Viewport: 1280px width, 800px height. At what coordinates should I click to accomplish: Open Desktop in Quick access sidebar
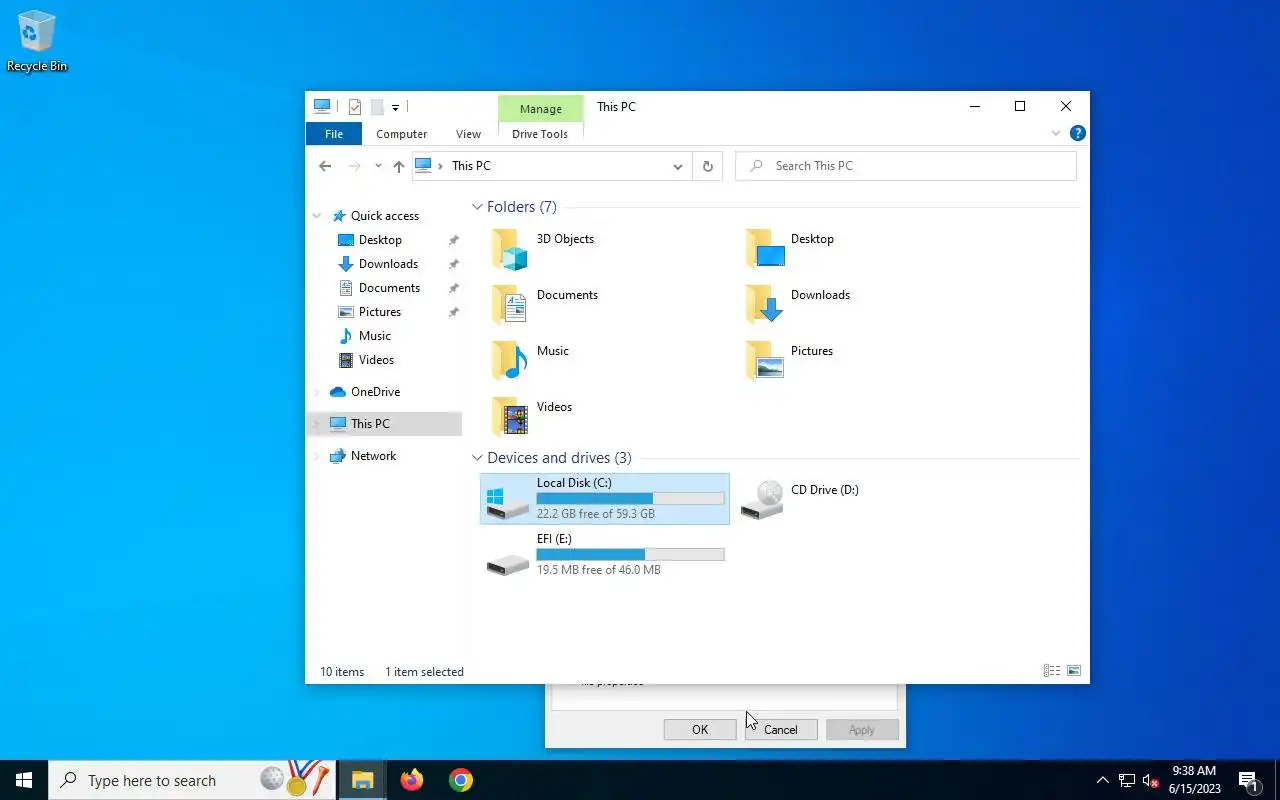pyautogui.click(x=380, y=240)
